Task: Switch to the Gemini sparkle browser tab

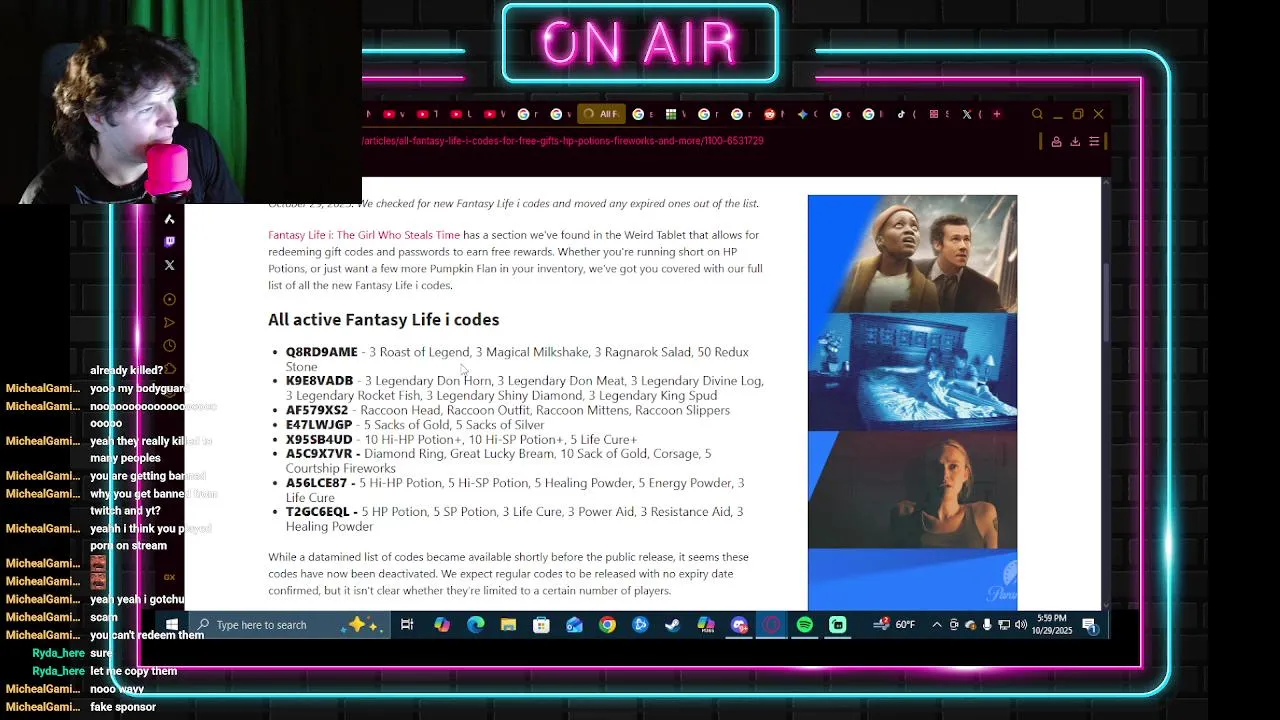Action: point(803,114)
